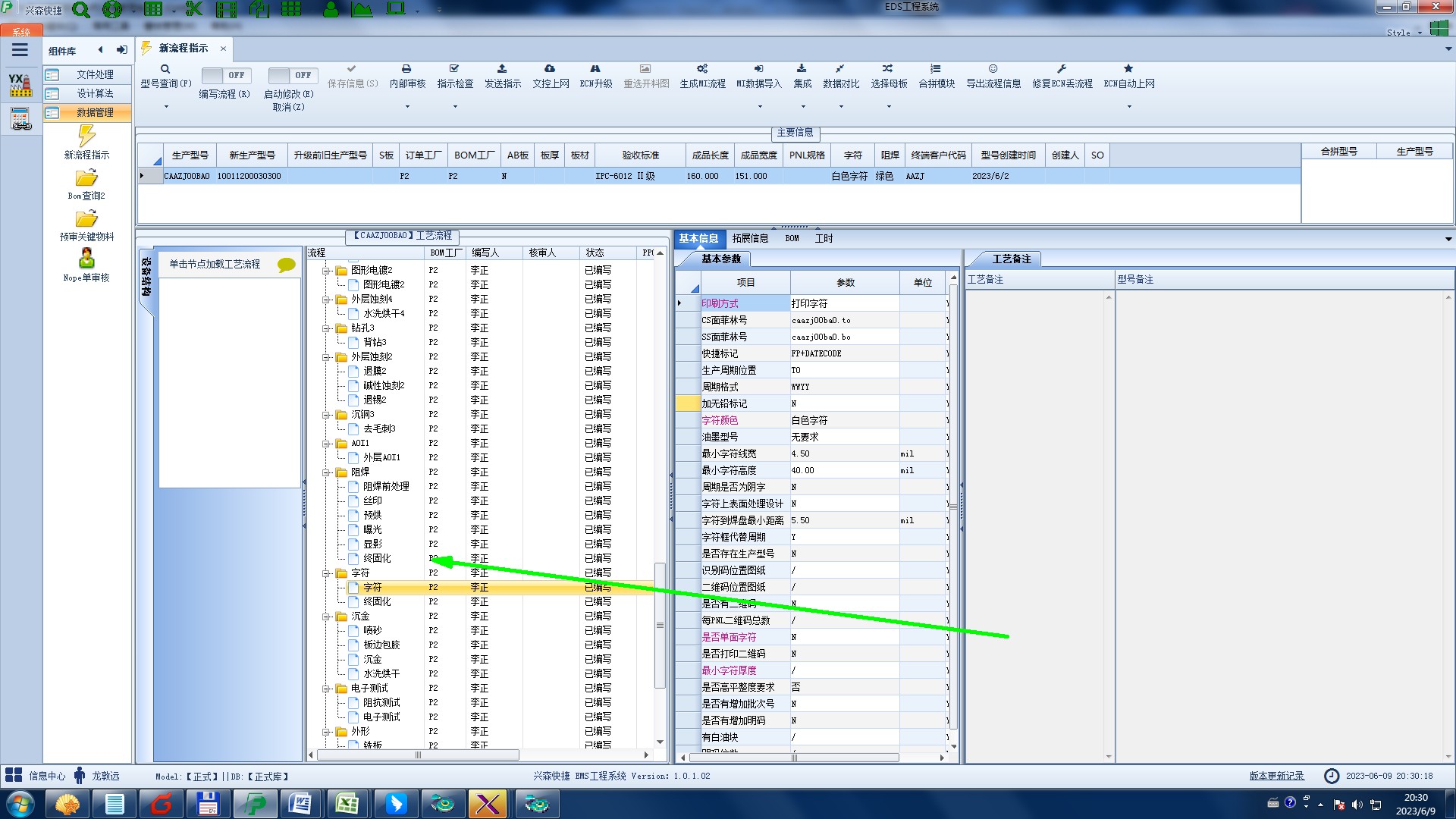Screen dimensions: 1456x819
Task: Switch to the 拓展信息 tab
Action: coord(750,238)
